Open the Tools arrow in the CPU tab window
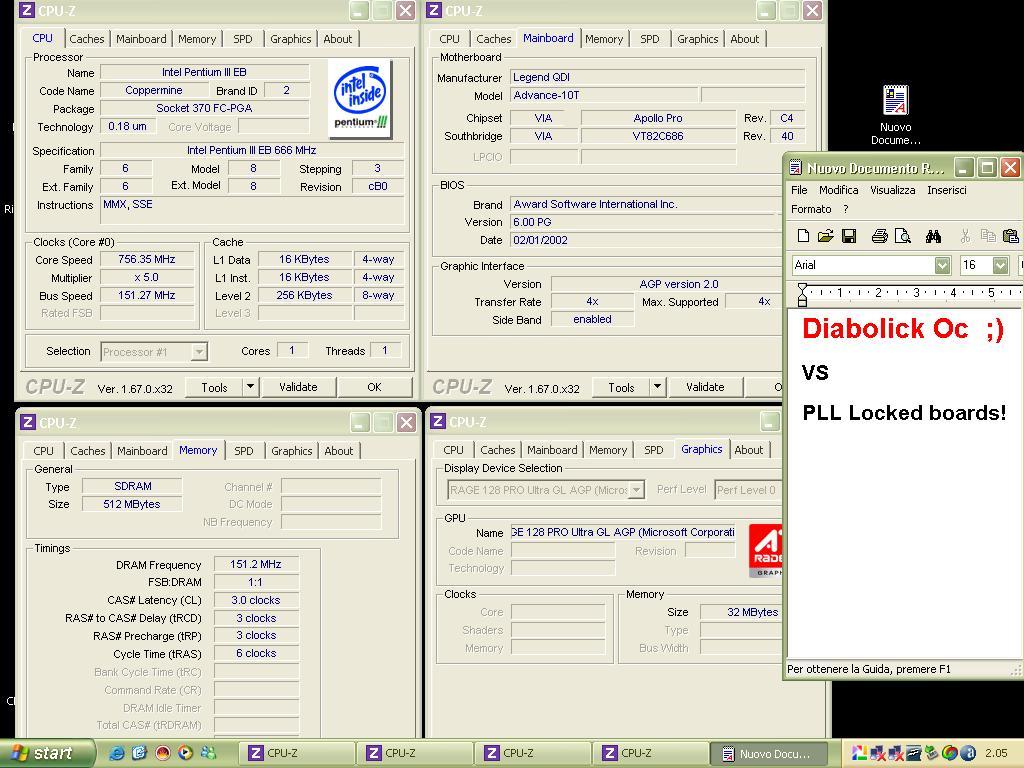The width and height of the screenshot is (1024, 768). 250,387
